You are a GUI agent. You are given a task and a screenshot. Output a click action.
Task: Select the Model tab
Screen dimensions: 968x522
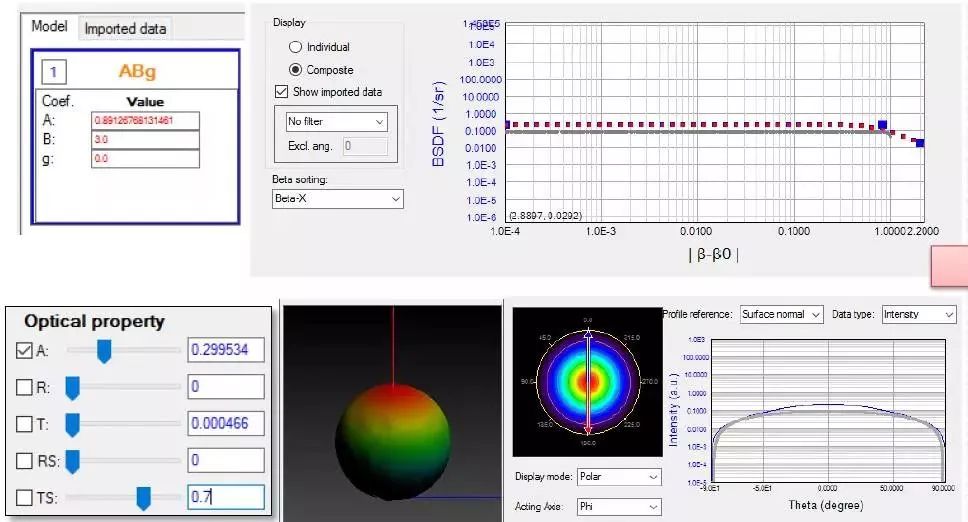[49, 27]
